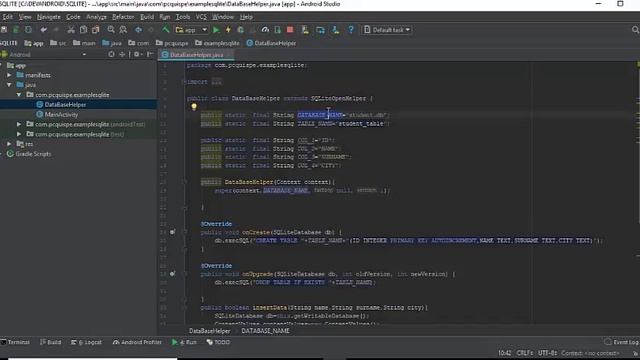640x360 pixels.
Task: Open the AVD Manager icon
Action: (305, 30)
